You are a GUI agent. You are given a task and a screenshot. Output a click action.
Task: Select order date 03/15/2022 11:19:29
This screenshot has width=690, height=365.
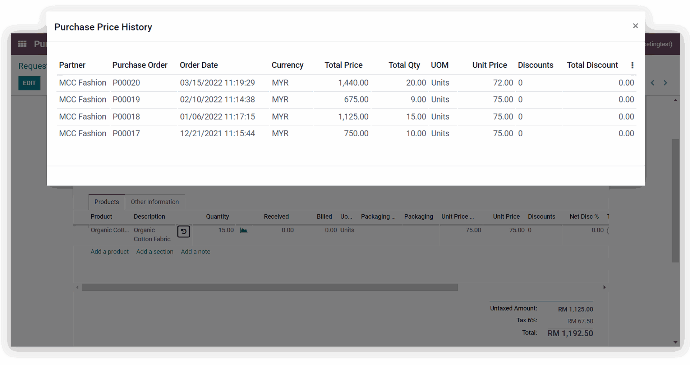(x=217, y=83)
